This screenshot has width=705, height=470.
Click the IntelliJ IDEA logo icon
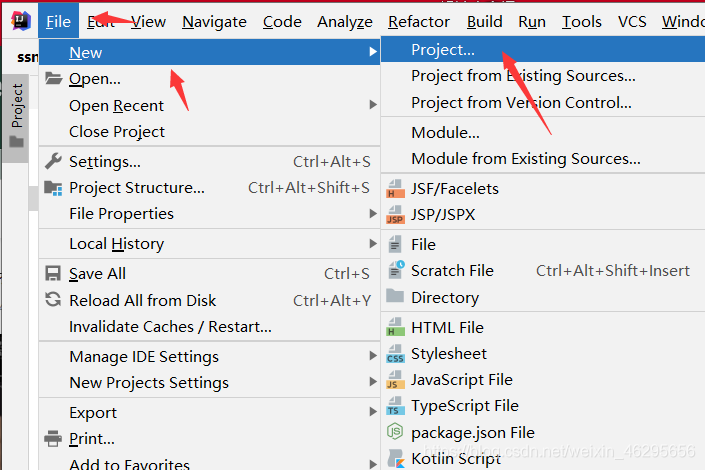click(x=19, y=21)
